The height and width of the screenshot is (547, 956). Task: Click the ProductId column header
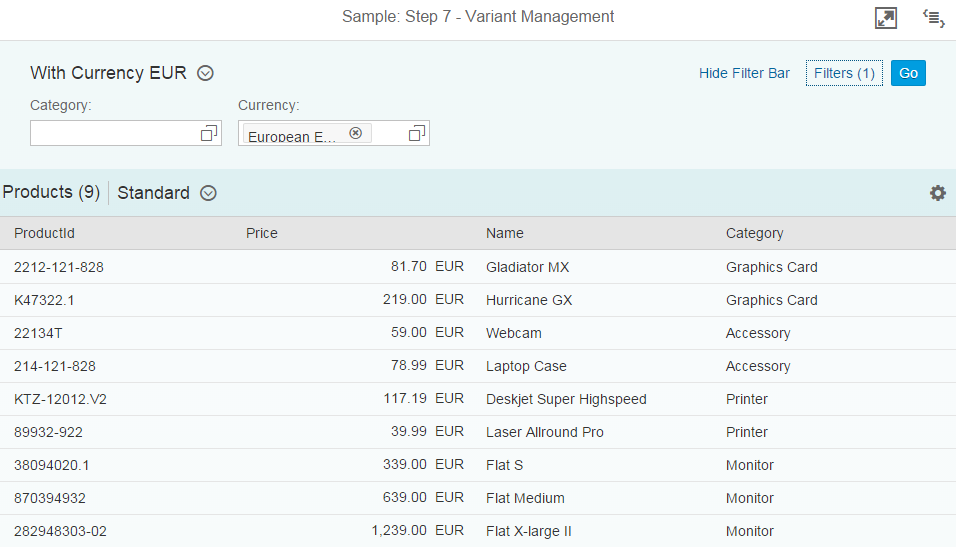[x=44, y=233]
